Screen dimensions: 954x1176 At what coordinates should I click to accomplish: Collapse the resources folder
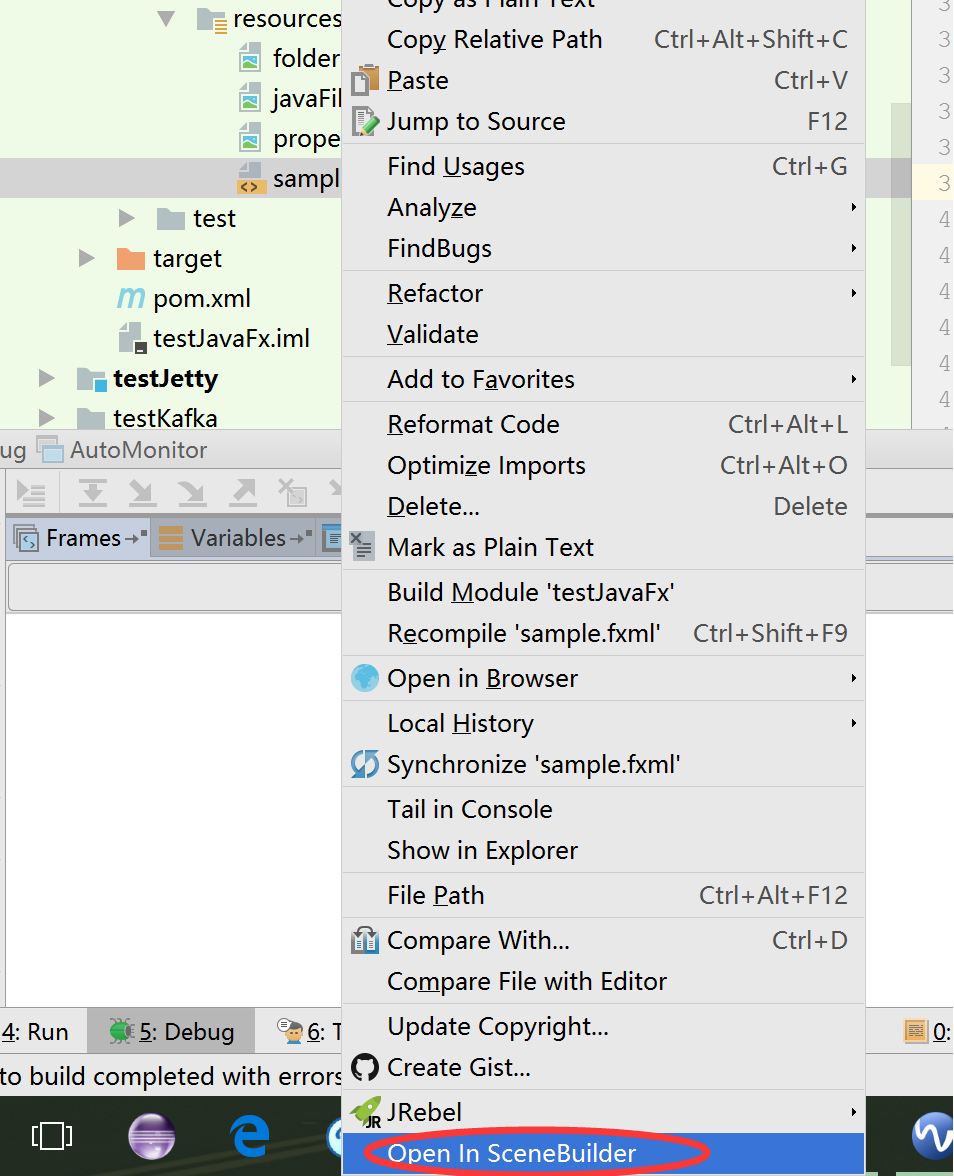[x=166, y=18]
